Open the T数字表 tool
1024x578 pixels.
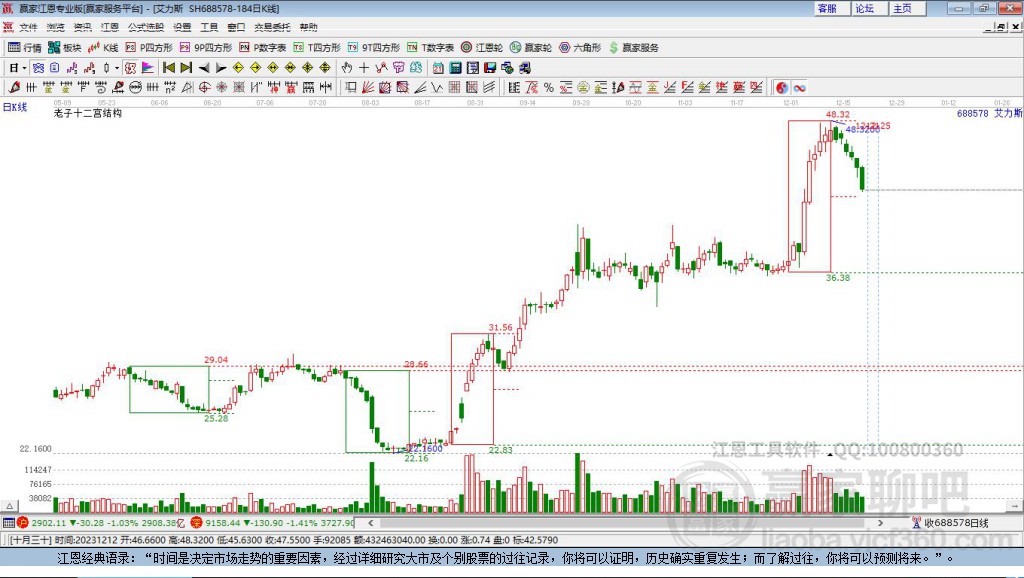430,48
